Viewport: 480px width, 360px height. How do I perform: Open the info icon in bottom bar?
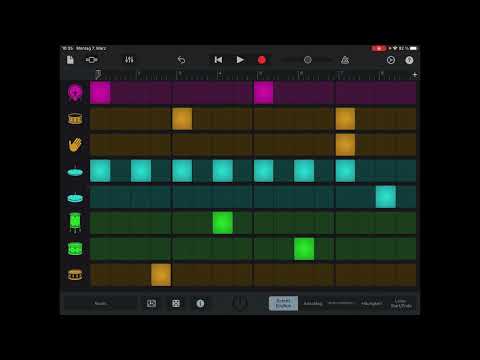(200, 303)
